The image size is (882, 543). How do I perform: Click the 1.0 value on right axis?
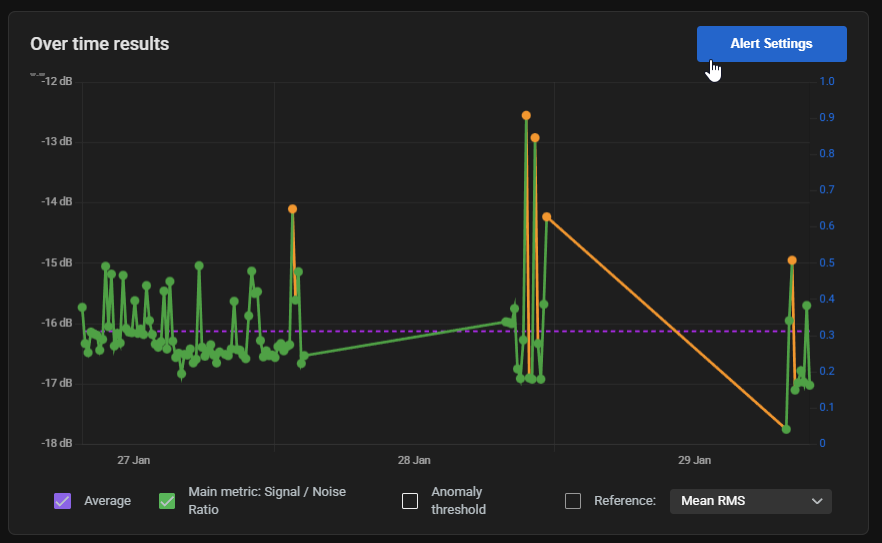[826, 81]
